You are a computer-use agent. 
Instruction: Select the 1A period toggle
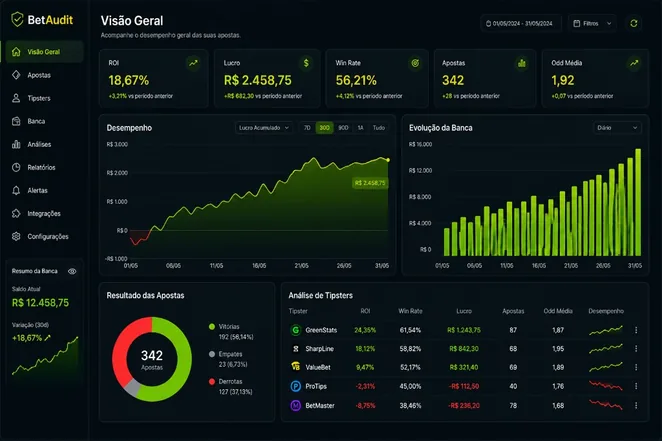361,128
